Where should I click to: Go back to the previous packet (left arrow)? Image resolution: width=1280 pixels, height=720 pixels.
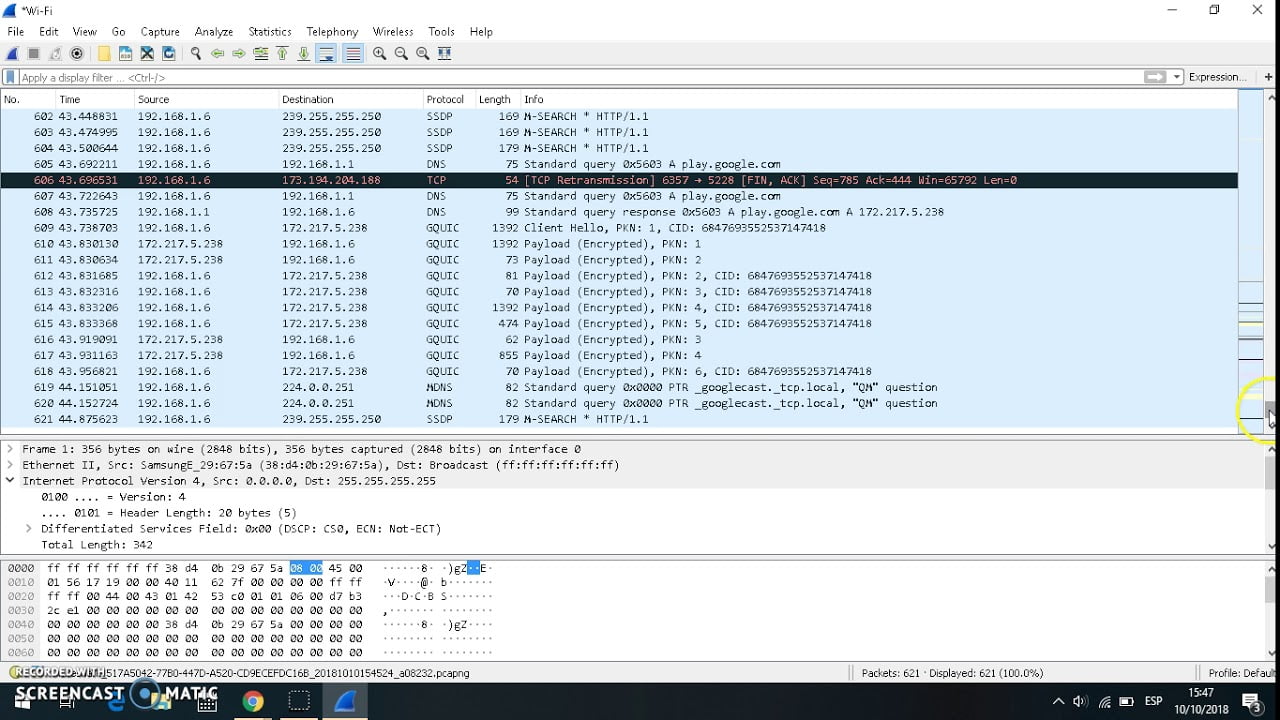[217, 54]
